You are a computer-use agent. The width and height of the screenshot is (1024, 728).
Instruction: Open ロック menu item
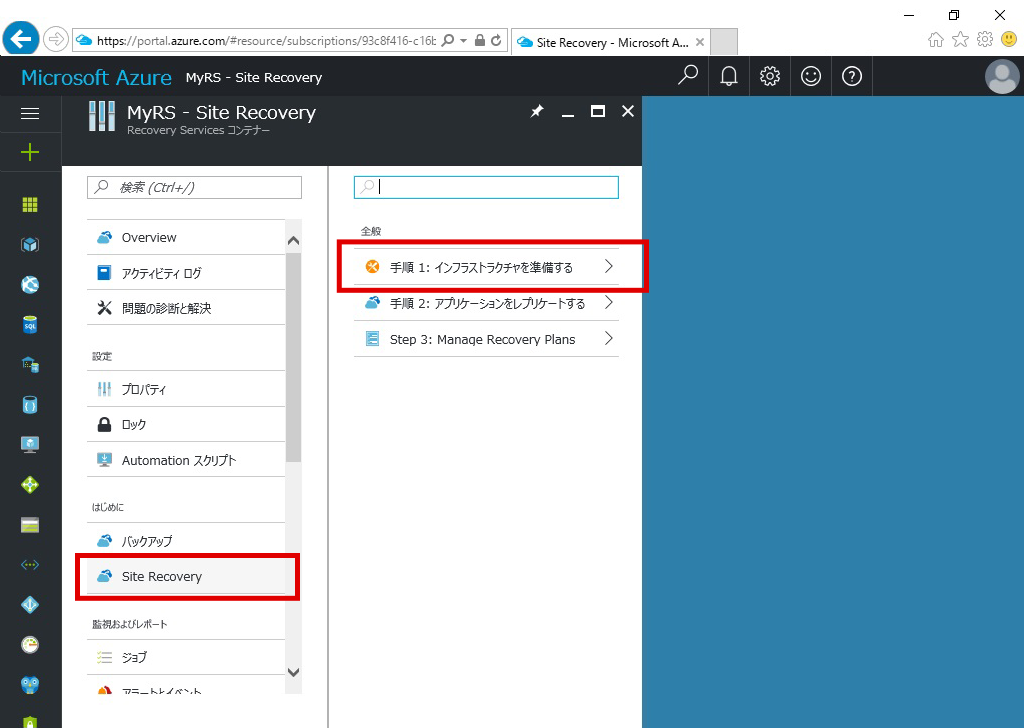(x=186, y=424)
